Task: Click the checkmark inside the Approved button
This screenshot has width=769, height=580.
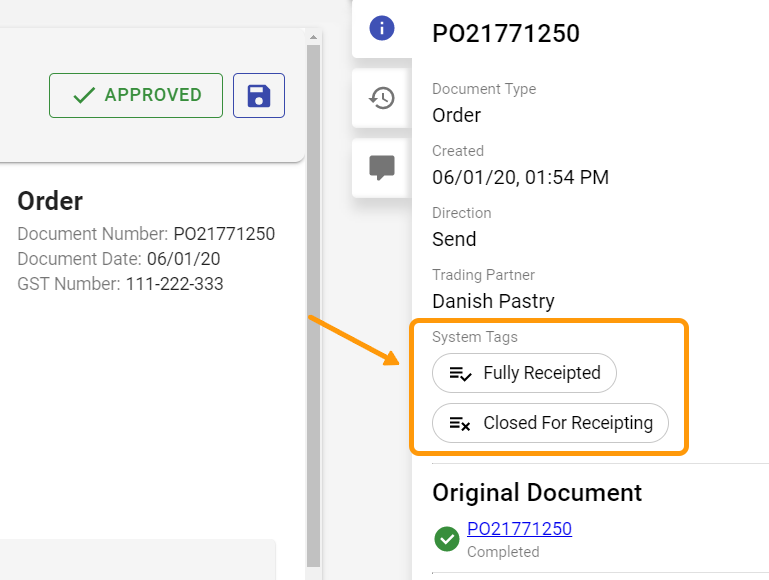Action: pyautogui.click(x=84, y=95)
